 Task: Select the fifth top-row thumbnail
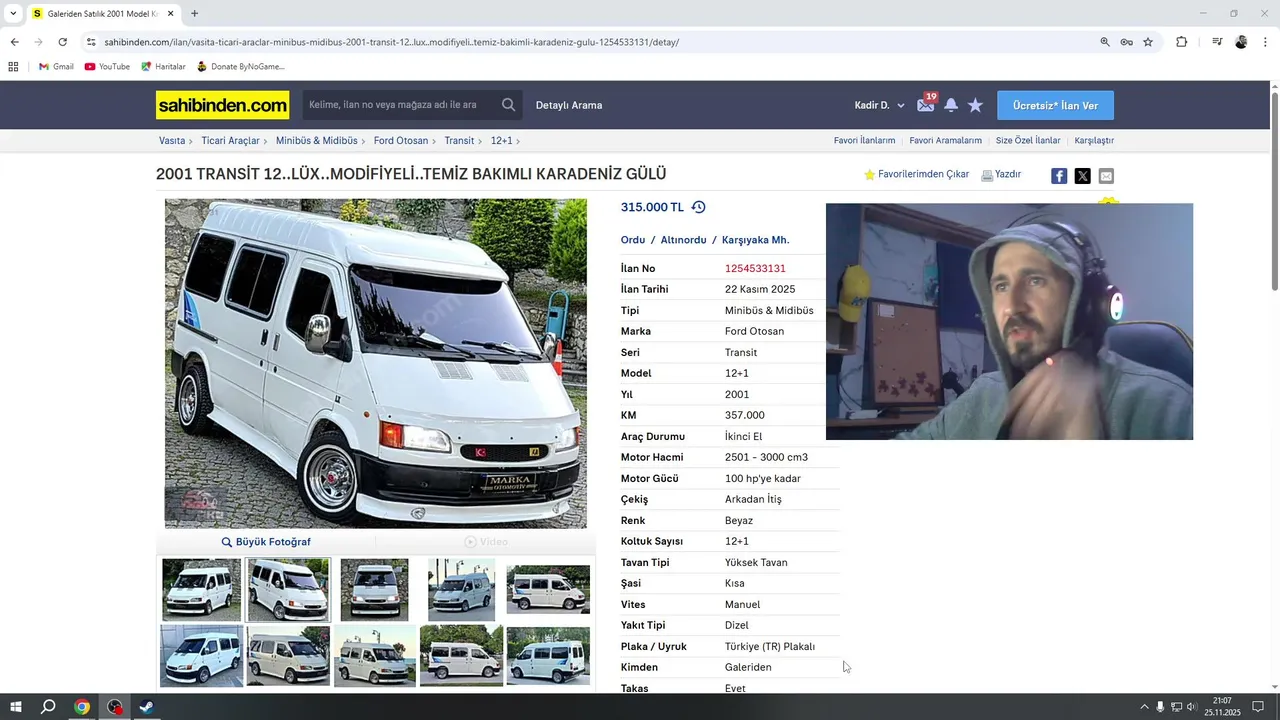[x=548, y=590]
